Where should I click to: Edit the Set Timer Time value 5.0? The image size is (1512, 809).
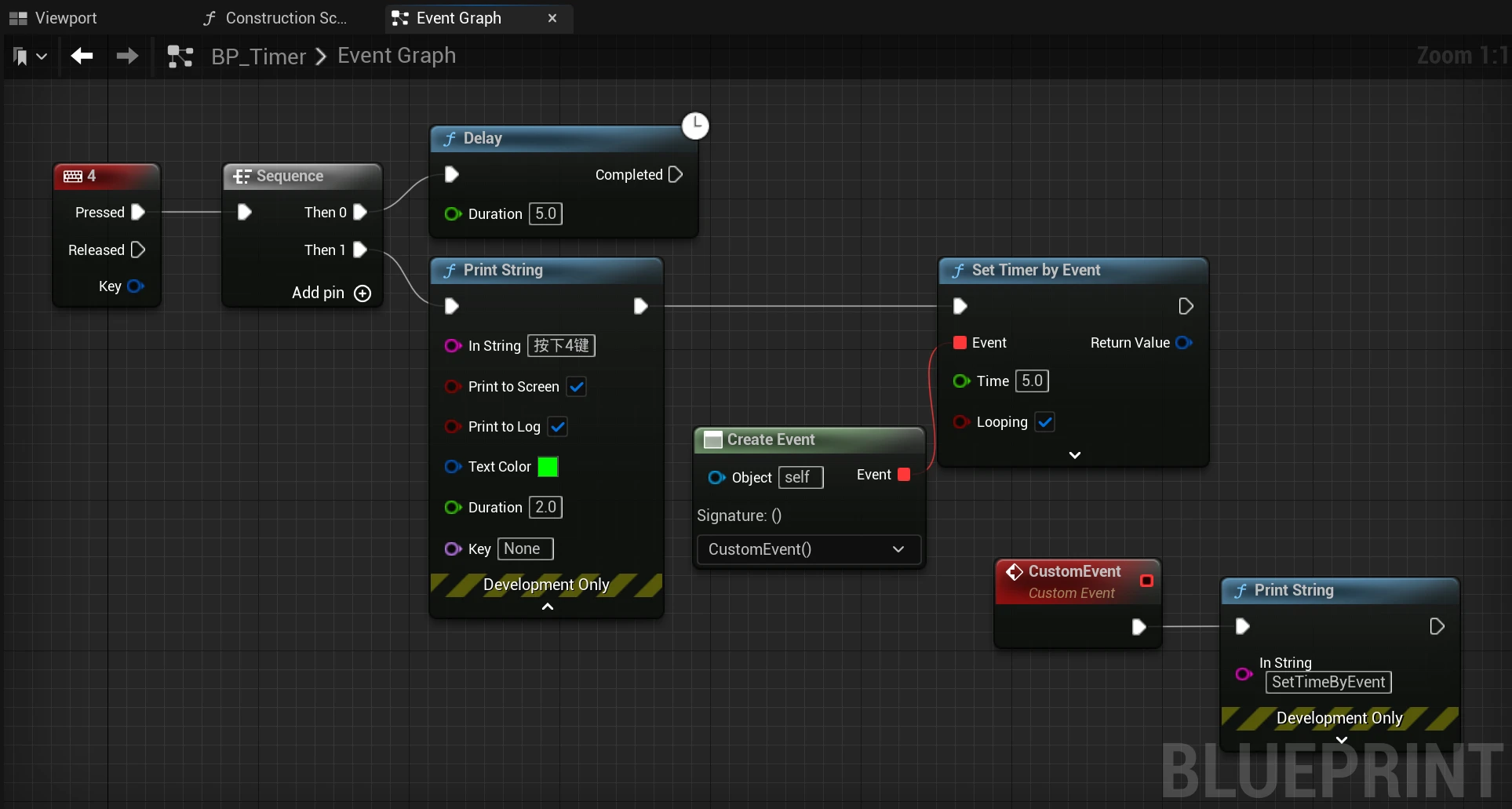pos(1032,381)
